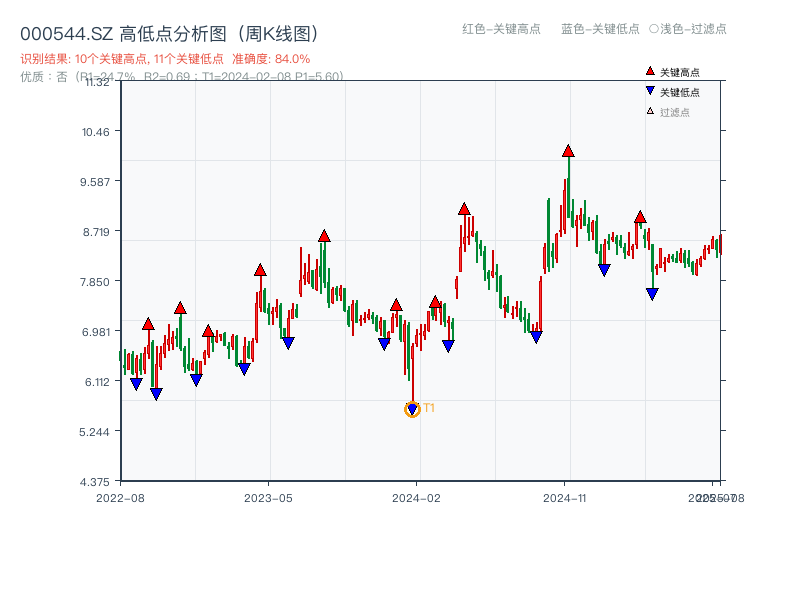Click the orange-circled T1 low point marker

point(412,409)
